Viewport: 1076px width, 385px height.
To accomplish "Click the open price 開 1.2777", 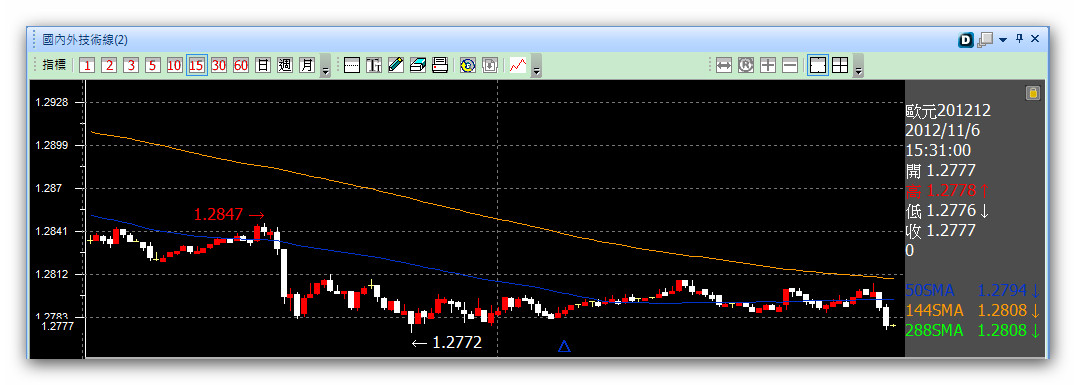I will 941,170.
